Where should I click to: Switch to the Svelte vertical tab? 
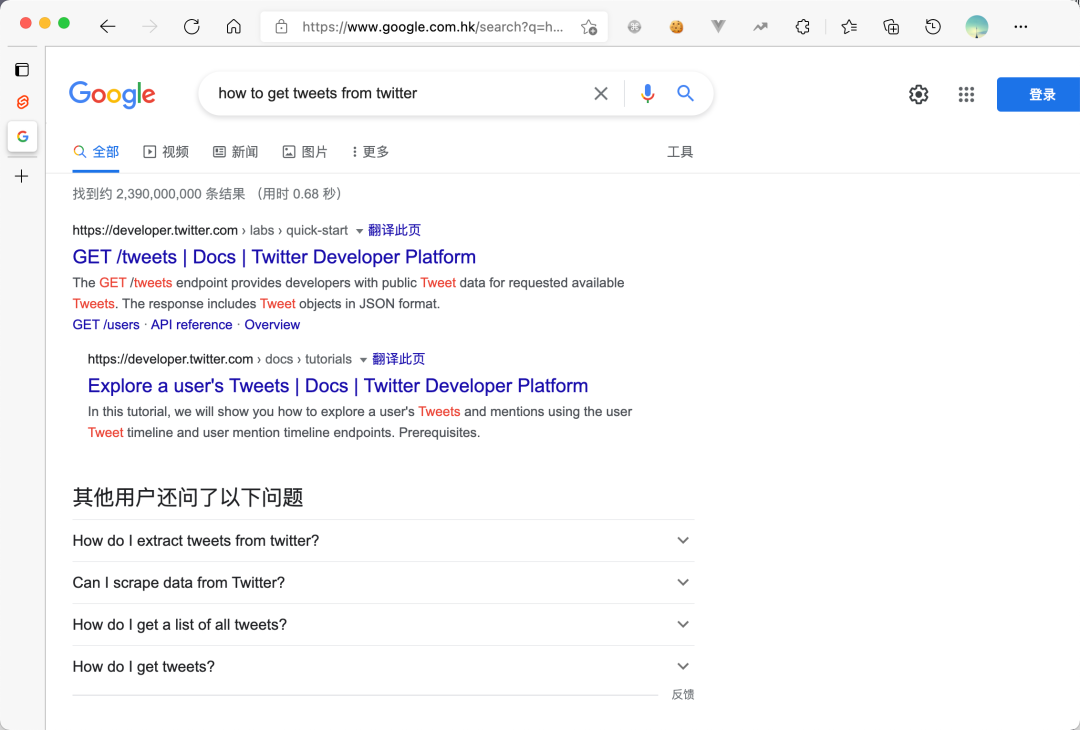pyautogui.click(x=22, y=102)
